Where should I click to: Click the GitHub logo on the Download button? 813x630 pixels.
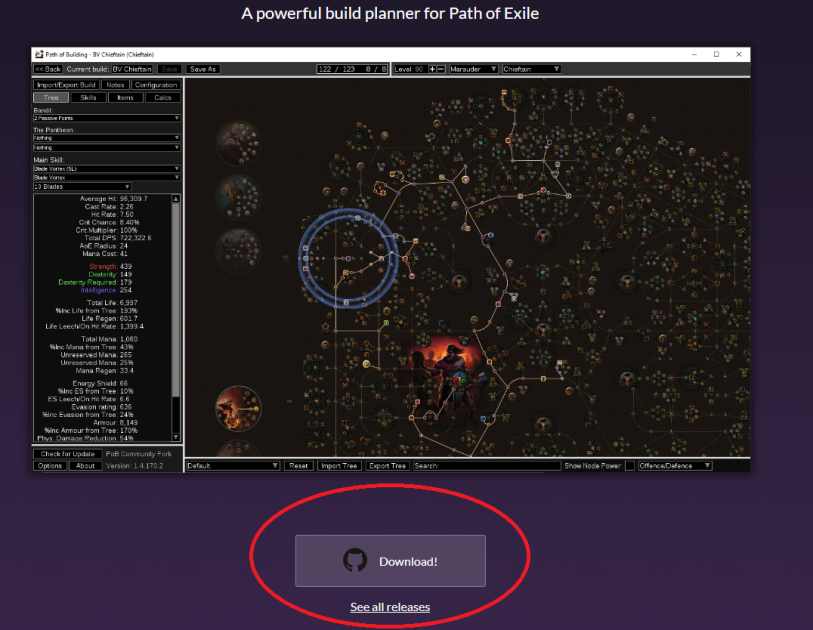coord(355,561)
